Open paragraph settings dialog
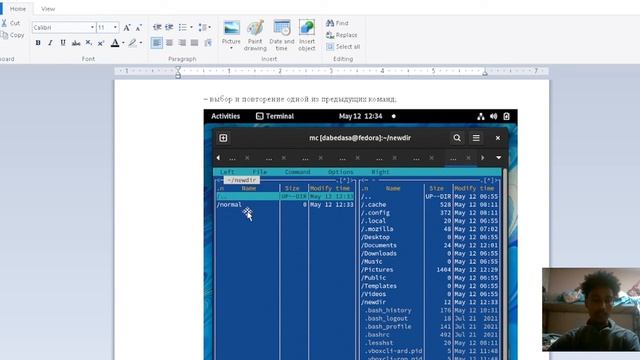The width and height of the screenshot is (640, 360). (208, 42)
